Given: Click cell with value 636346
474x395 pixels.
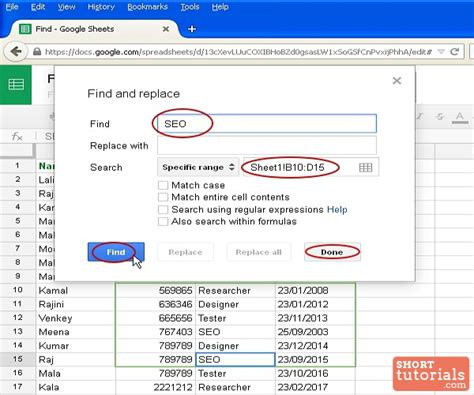Looking at the screenshot, I should tap(155, 304).
